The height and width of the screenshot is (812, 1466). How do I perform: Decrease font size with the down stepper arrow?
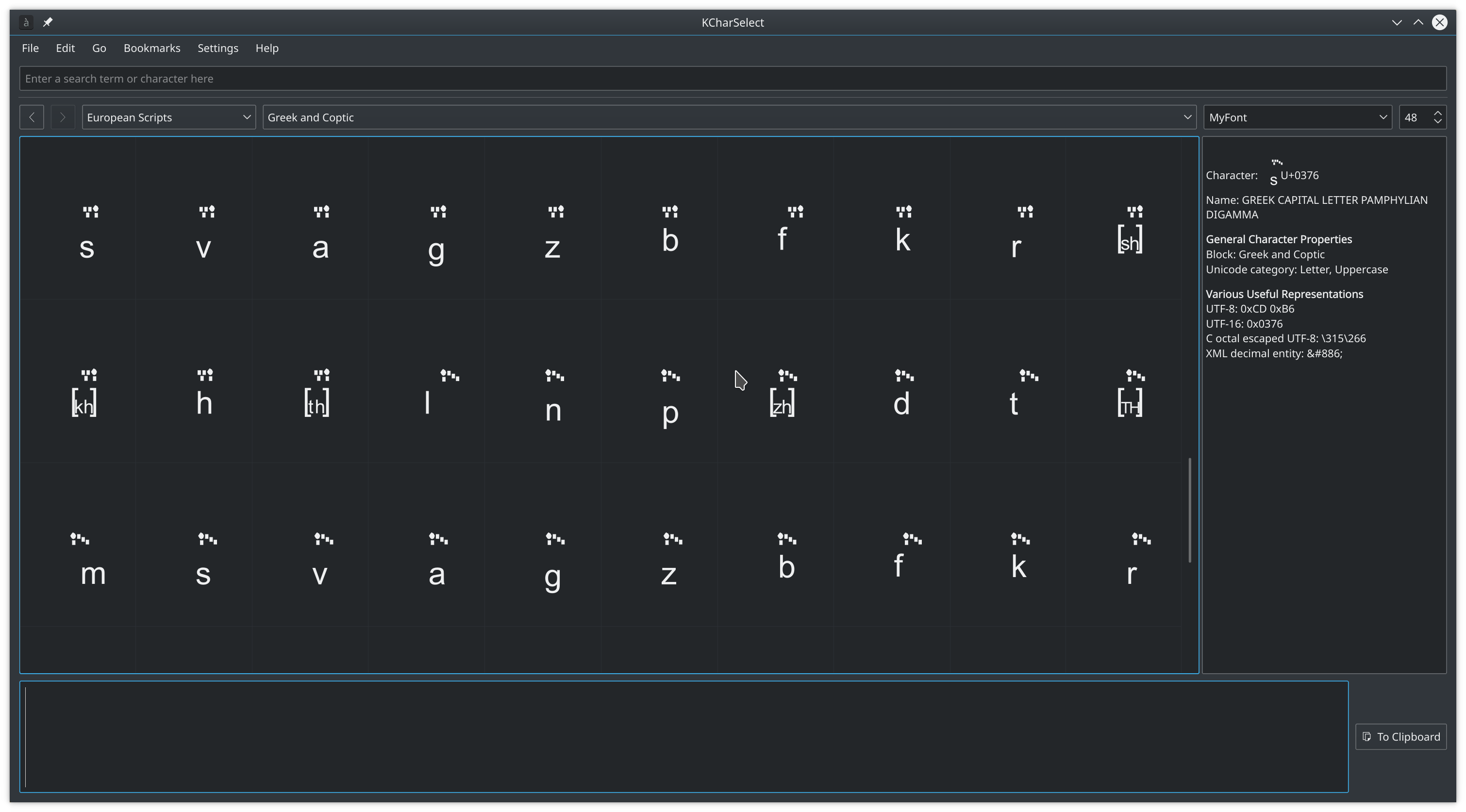tap(1438, 122)
